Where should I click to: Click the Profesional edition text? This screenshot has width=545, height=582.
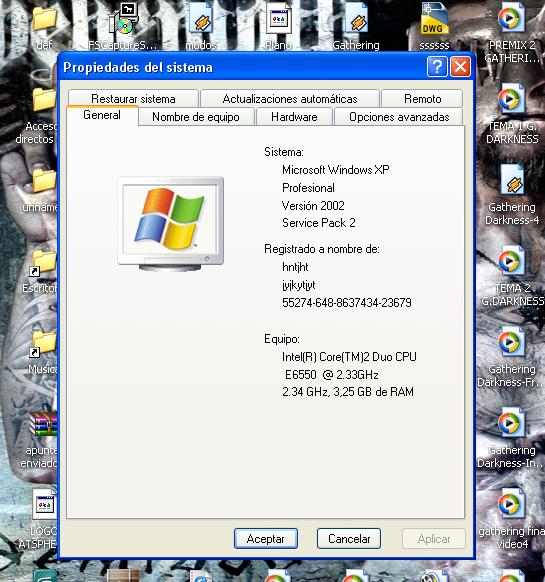click(x=308, y=188)
